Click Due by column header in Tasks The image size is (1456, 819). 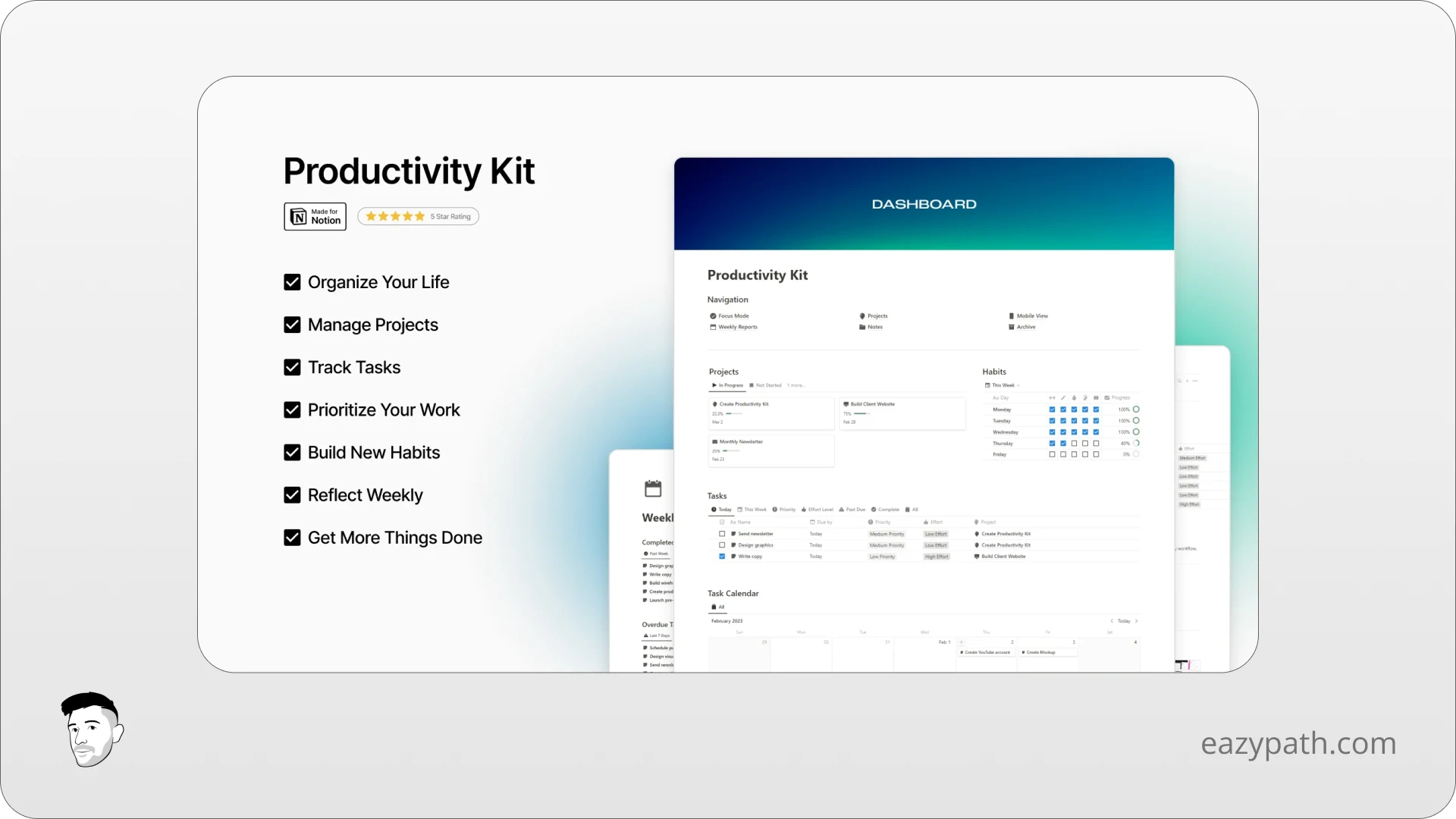pos(821,522)
